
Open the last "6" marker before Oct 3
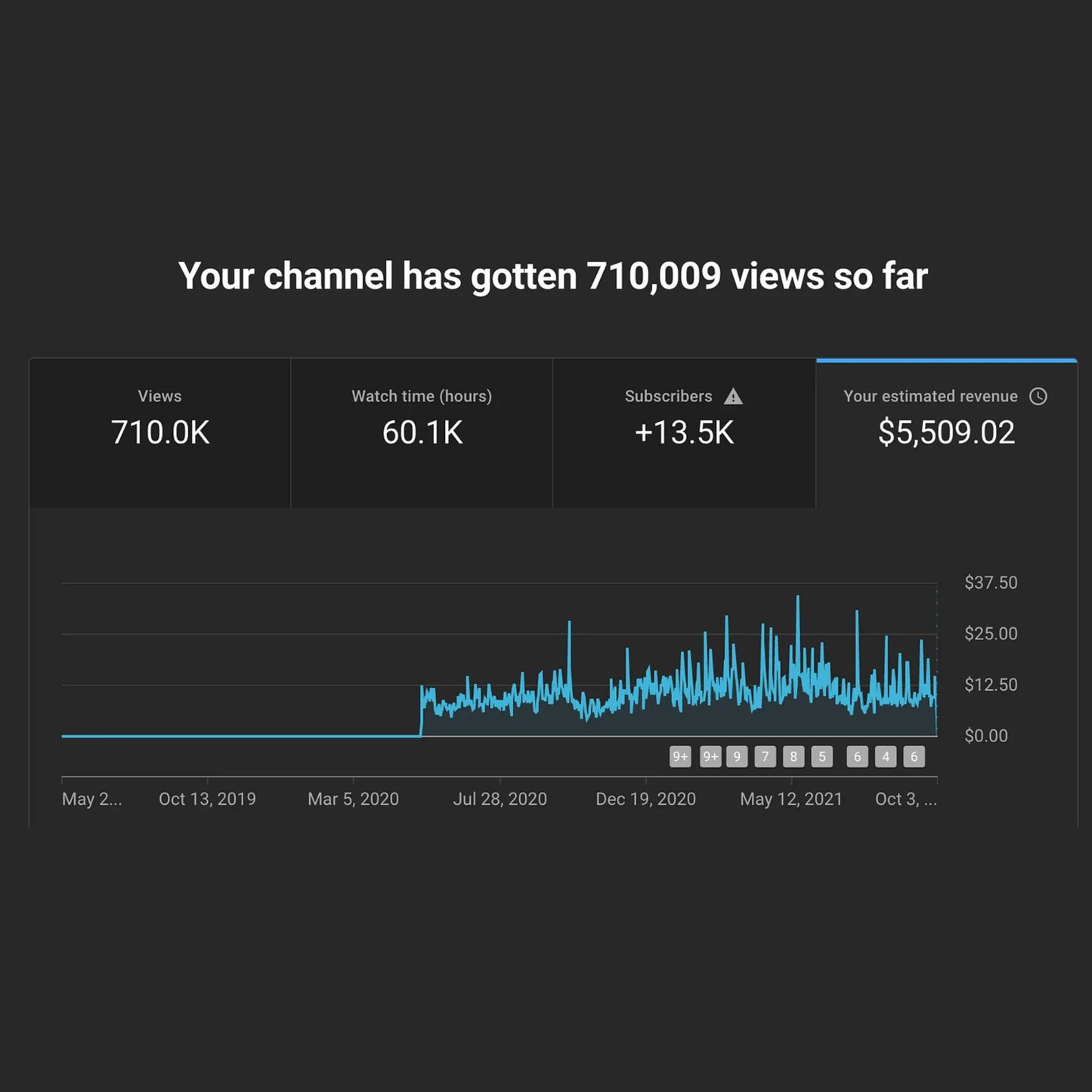pyautogui.click(x=914, y=756)
